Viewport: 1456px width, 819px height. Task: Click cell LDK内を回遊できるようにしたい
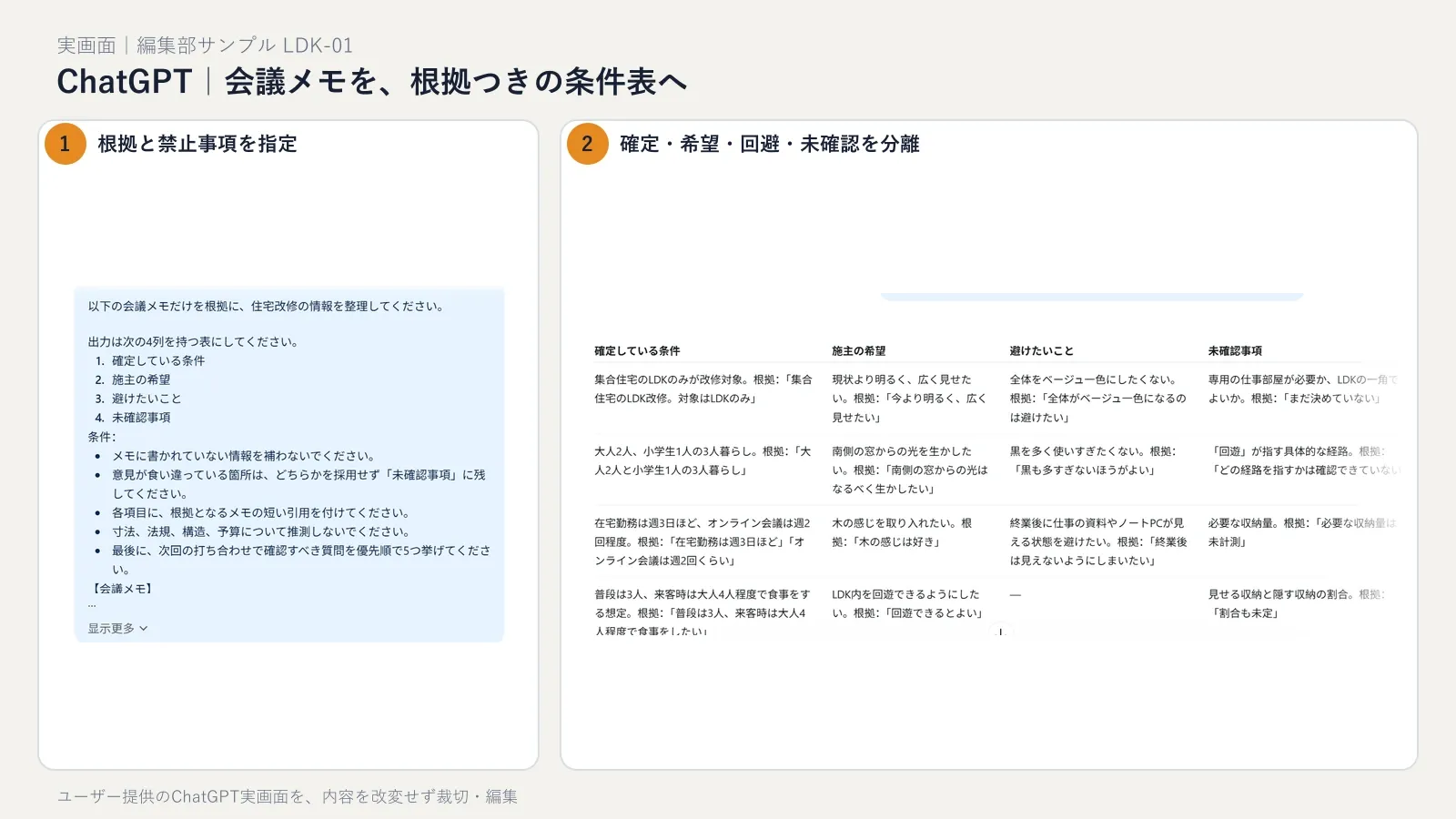(x=908, y=603)
